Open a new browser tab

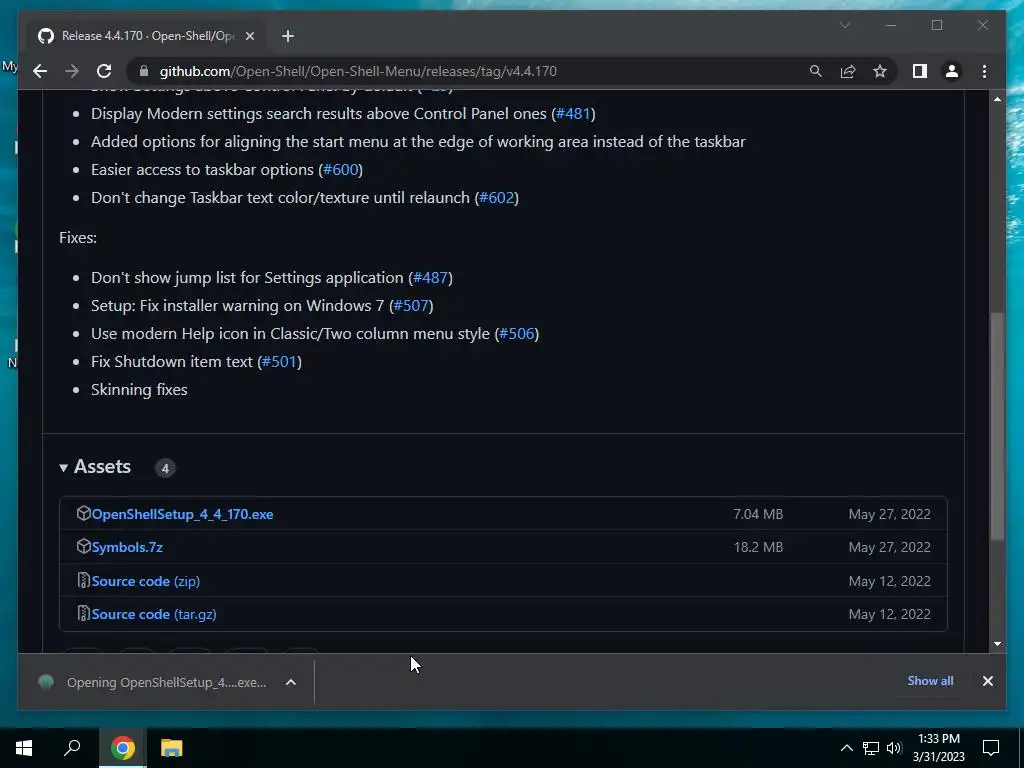[x=288, y=36]
